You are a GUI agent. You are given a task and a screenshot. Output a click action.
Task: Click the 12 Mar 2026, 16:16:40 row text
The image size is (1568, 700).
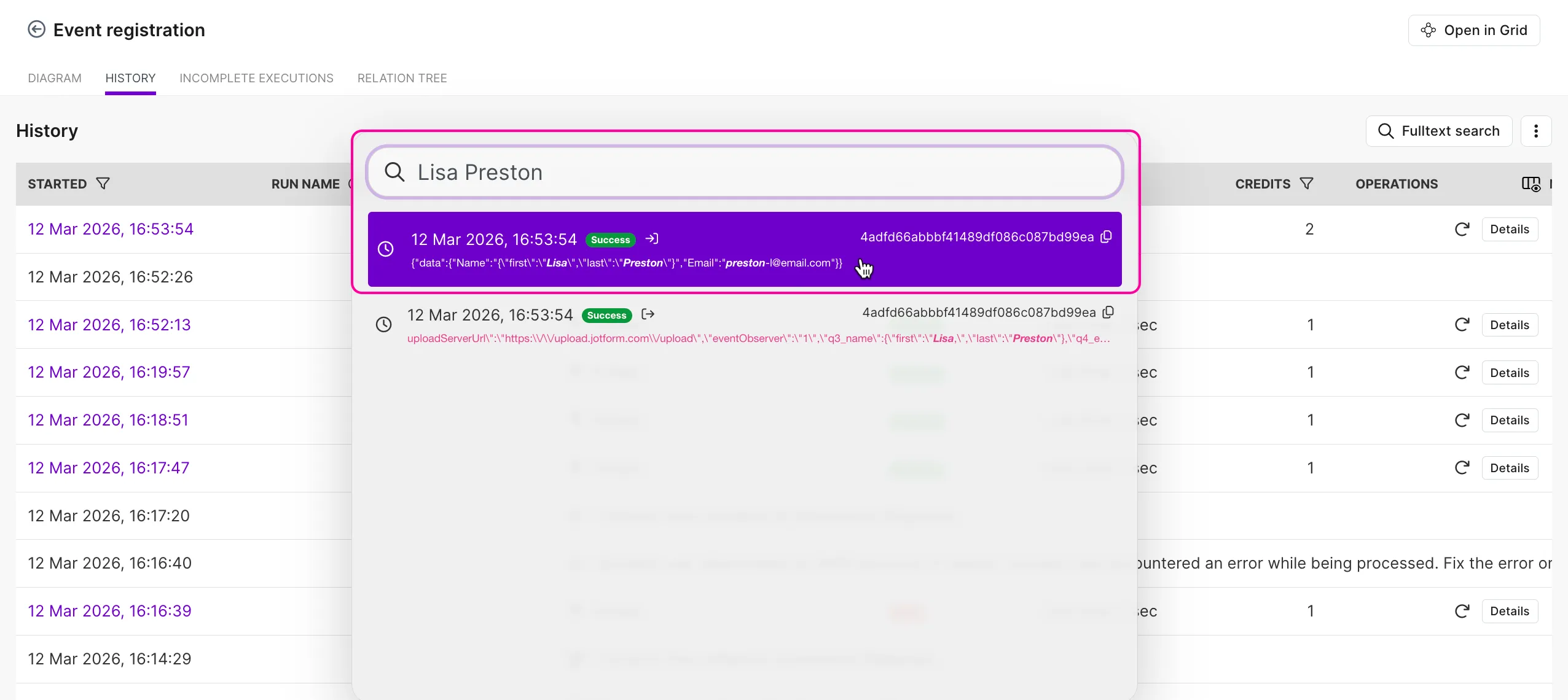tap(110, 563)
